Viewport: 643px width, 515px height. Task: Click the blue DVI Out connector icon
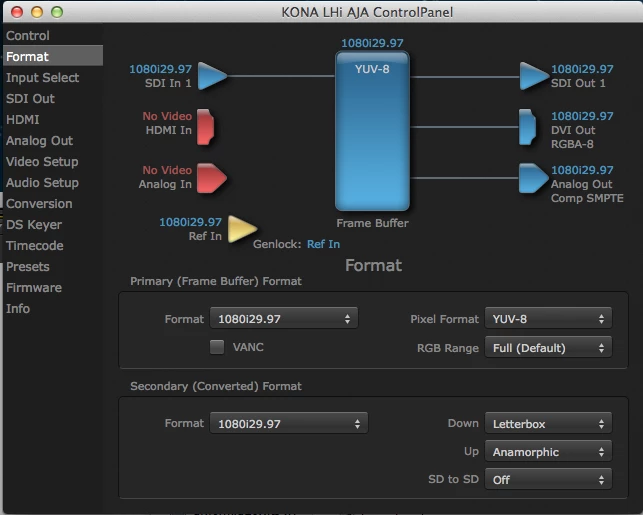click(x=527, y=127)
